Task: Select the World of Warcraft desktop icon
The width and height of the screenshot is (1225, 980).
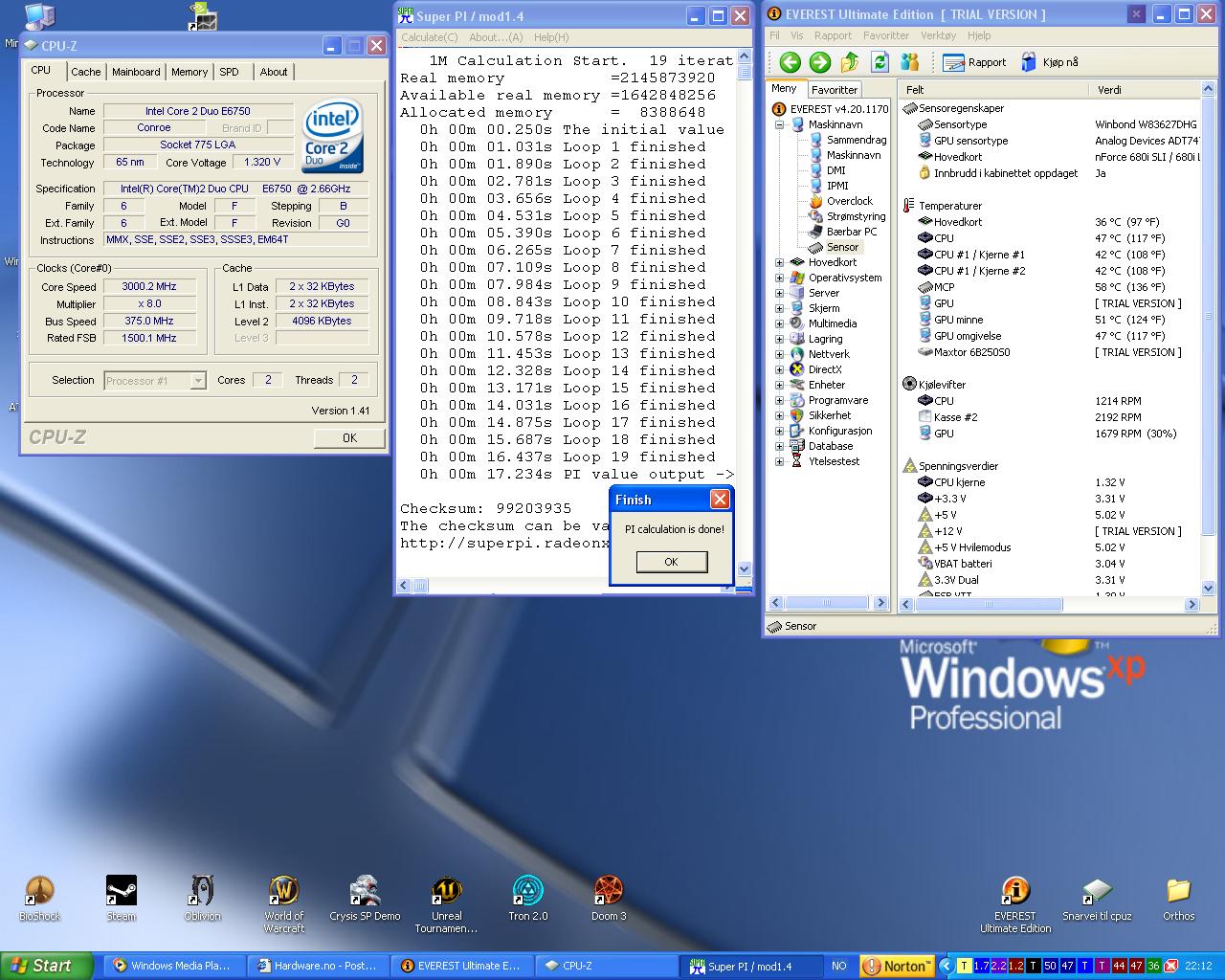Action: pyautogui.click(x=284, y=903)
